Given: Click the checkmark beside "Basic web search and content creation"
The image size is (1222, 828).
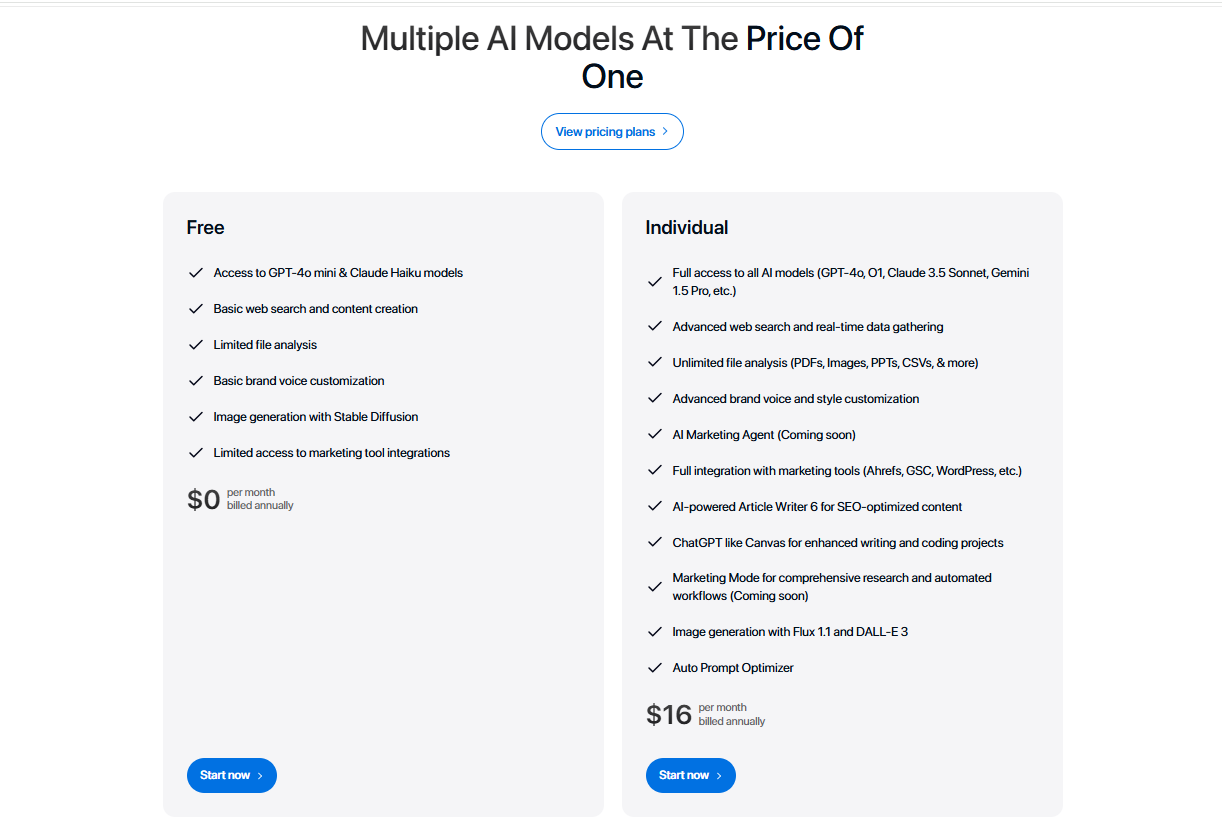Looking at the screenshot, I should (x=196, y=308).
